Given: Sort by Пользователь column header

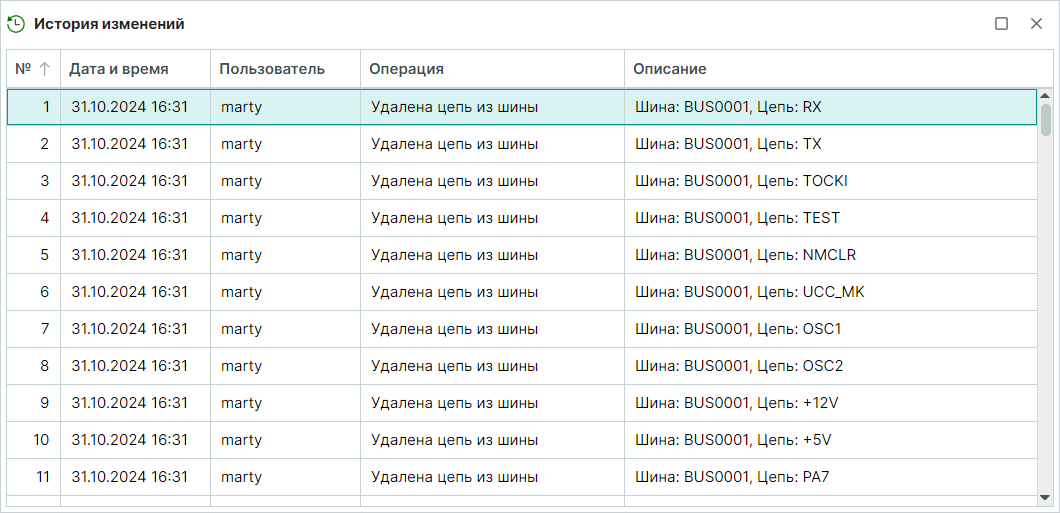Looking at the screenshot, I should tap(272, 69).
